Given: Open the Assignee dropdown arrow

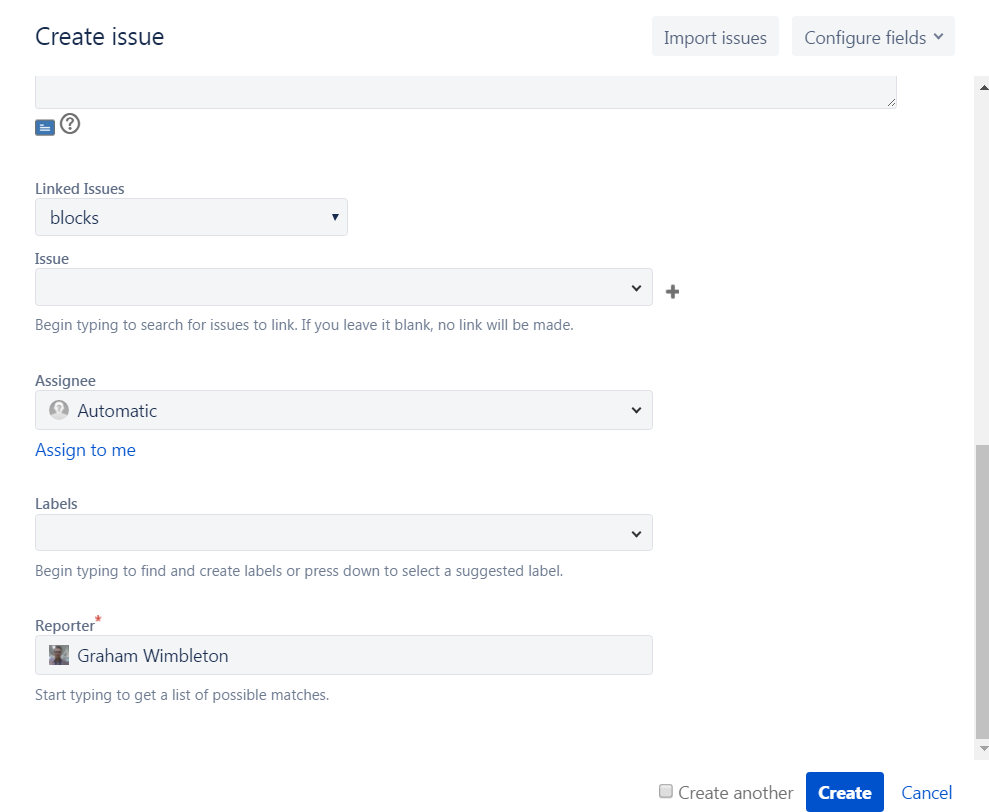Looking at the screenshot, I should [x=636, y=410].
